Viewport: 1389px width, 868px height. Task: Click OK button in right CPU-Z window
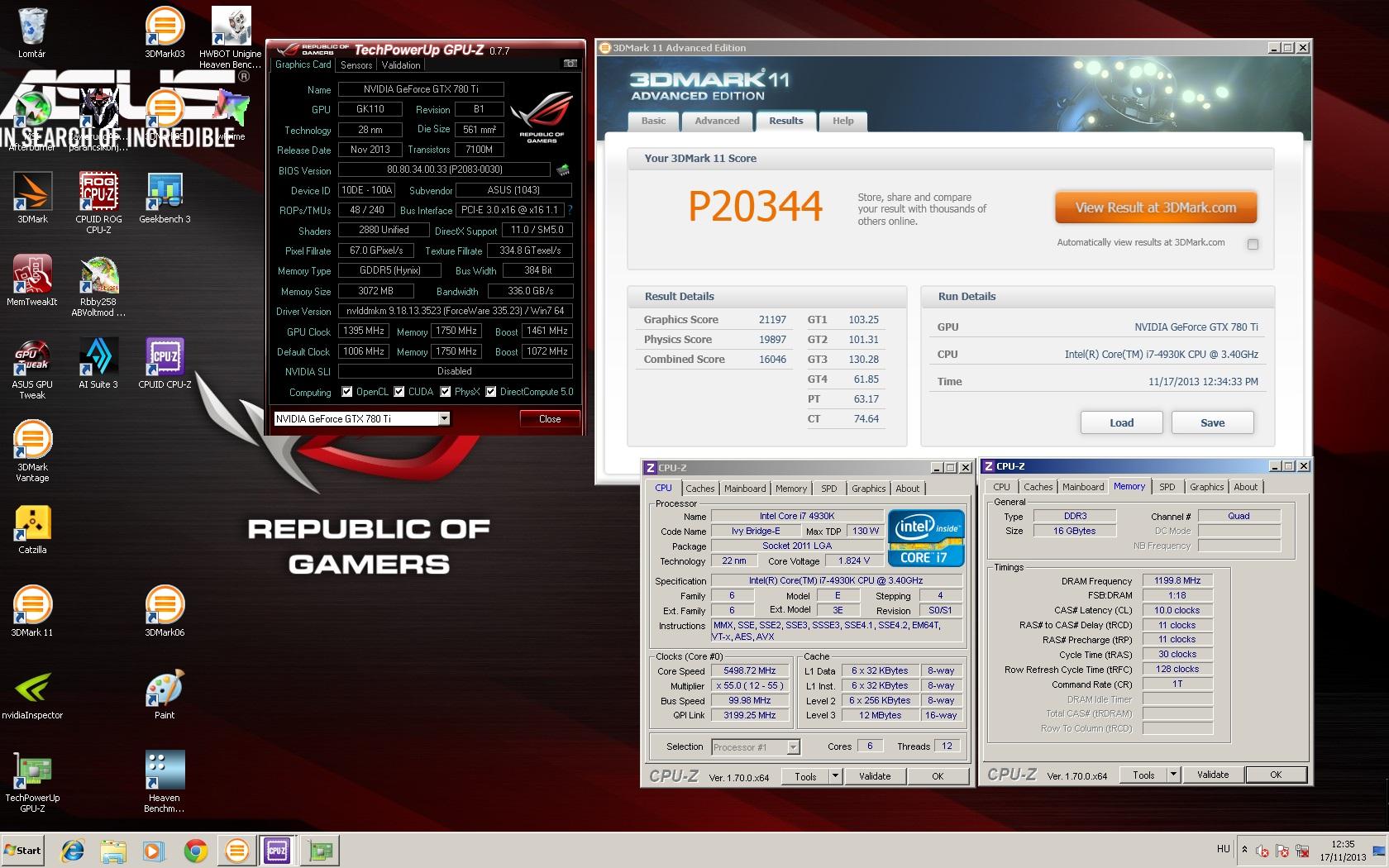click(1276, 775)
